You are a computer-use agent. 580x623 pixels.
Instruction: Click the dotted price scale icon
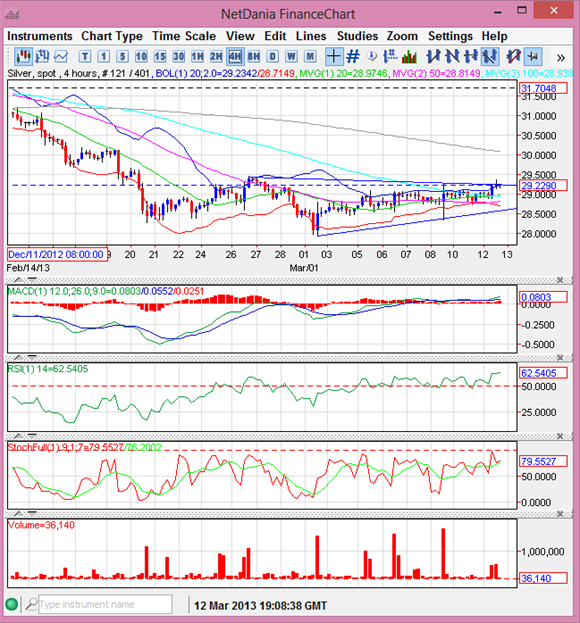point(390,56)
